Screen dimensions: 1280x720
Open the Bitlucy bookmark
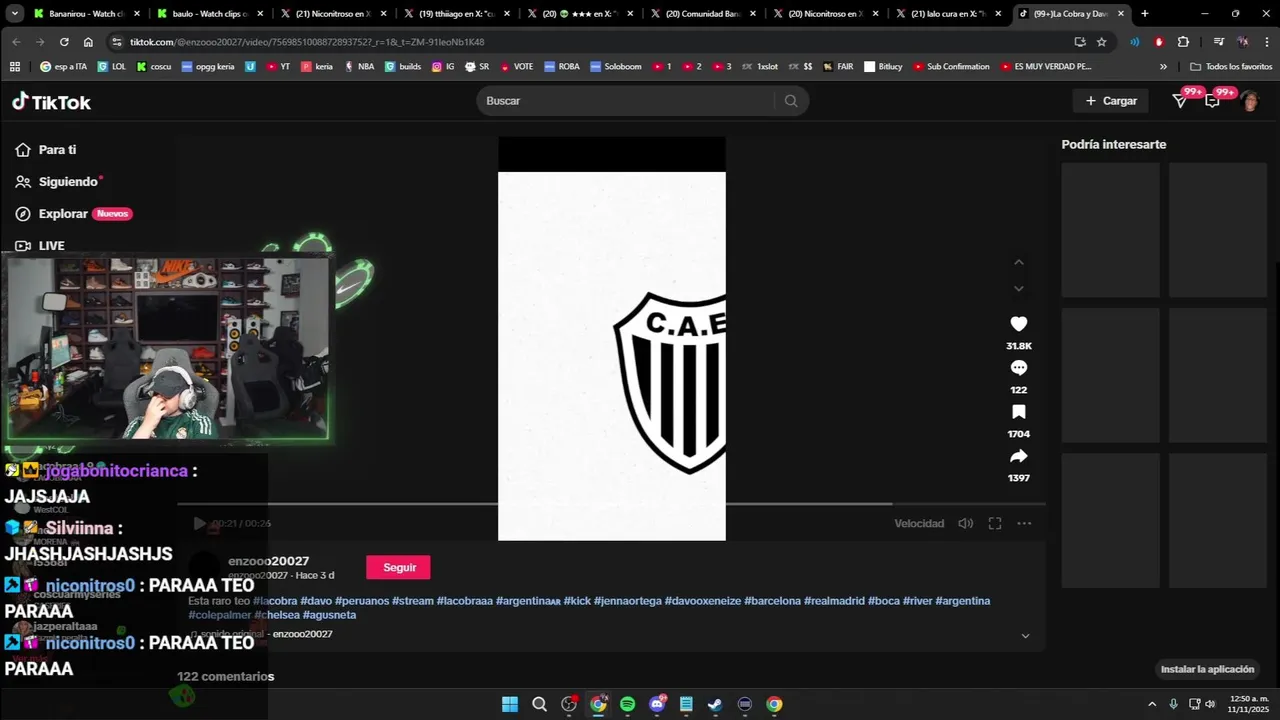pos(883,66)
